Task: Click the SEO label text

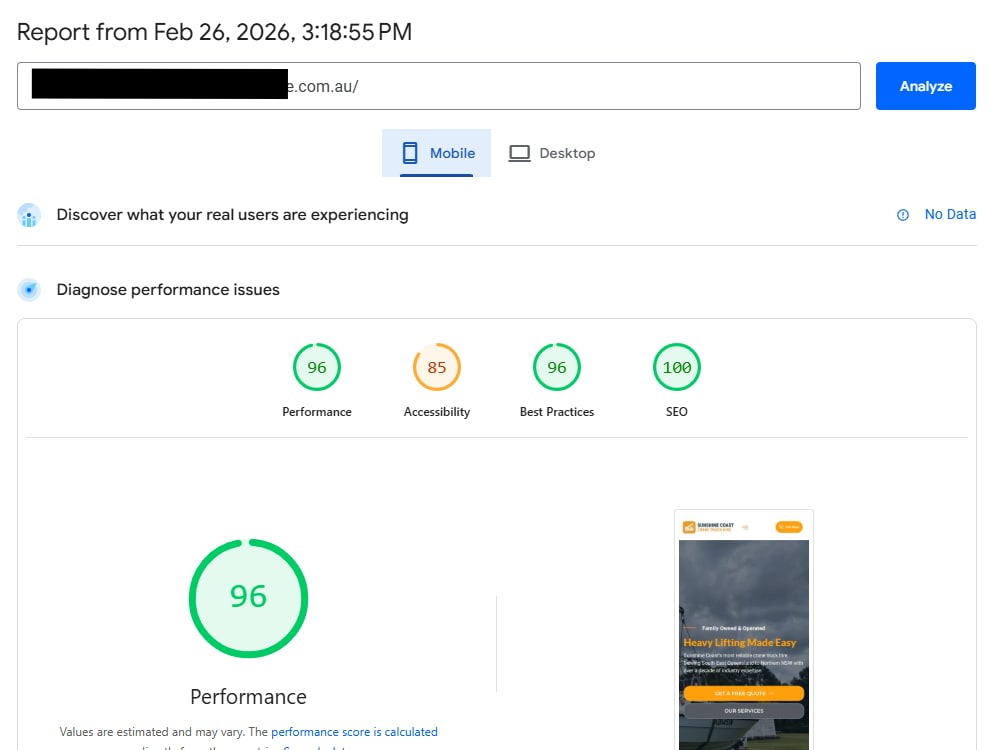Action: (677, 412)
